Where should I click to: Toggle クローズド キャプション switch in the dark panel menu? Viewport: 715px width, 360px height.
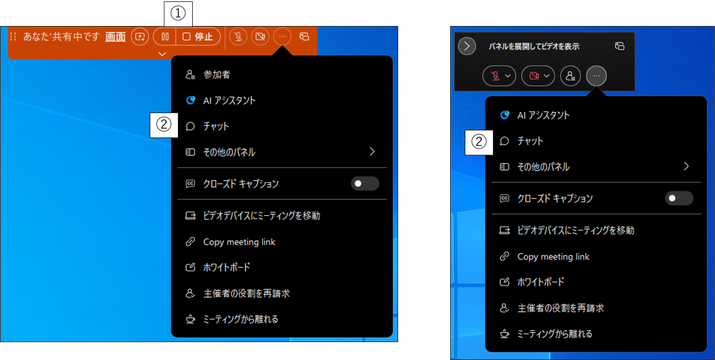click(679, 198)
